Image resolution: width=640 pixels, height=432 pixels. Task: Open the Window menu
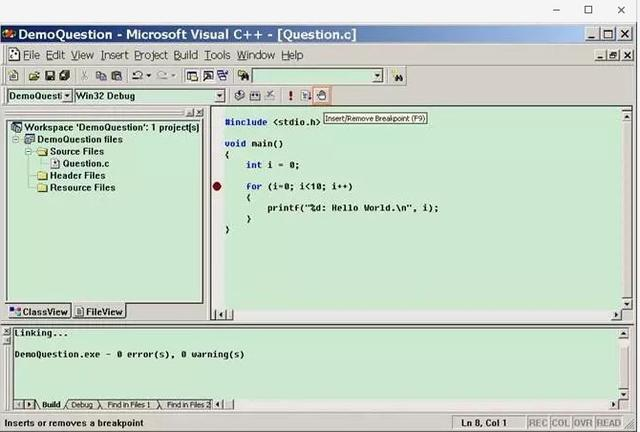pyautogui.click(x=256, y=55)
